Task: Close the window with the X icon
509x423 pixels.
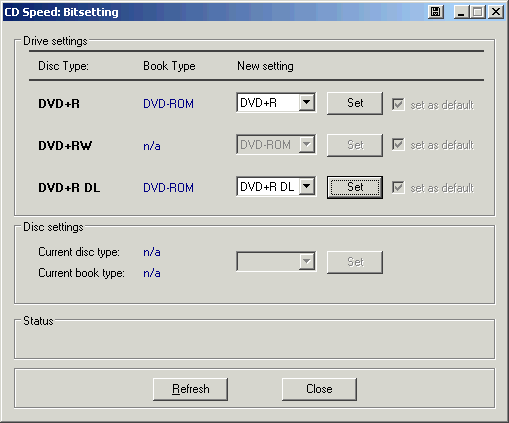Action: (496, 12)
